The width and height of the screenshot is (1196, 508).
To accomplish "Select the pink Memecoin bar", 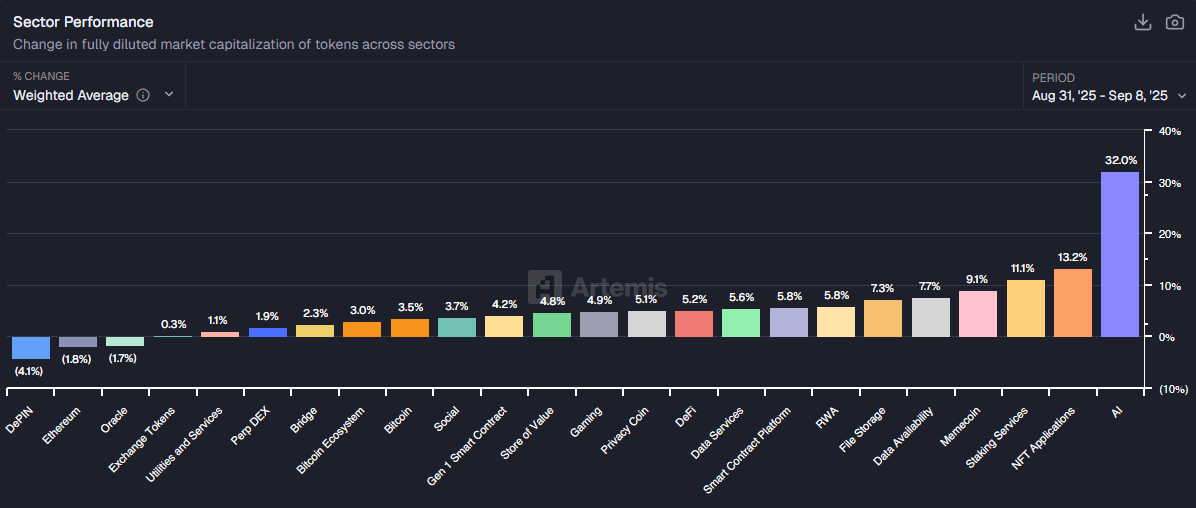I will point(978,313).
